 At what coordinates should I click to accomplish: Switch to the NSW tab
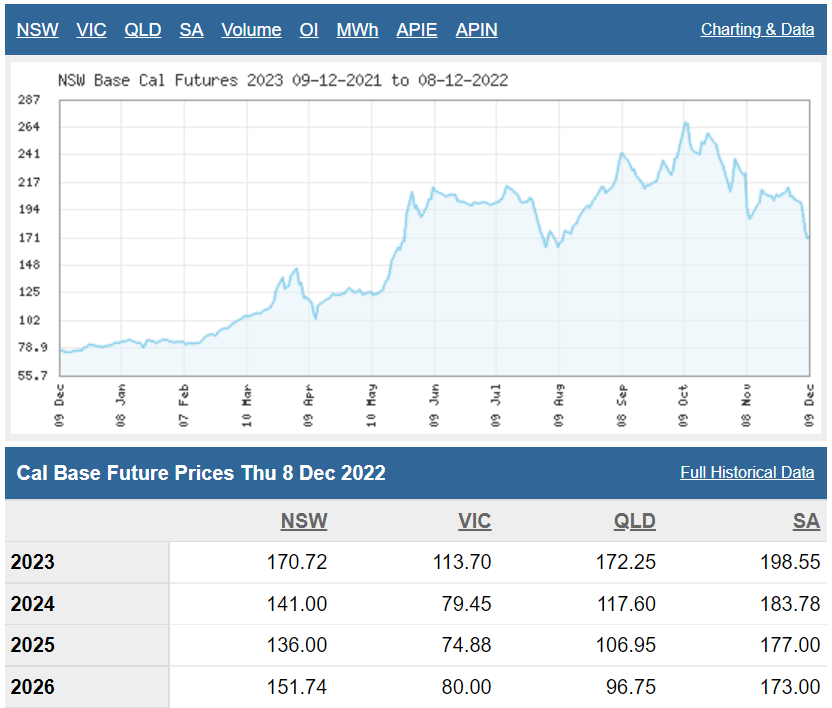37,30
